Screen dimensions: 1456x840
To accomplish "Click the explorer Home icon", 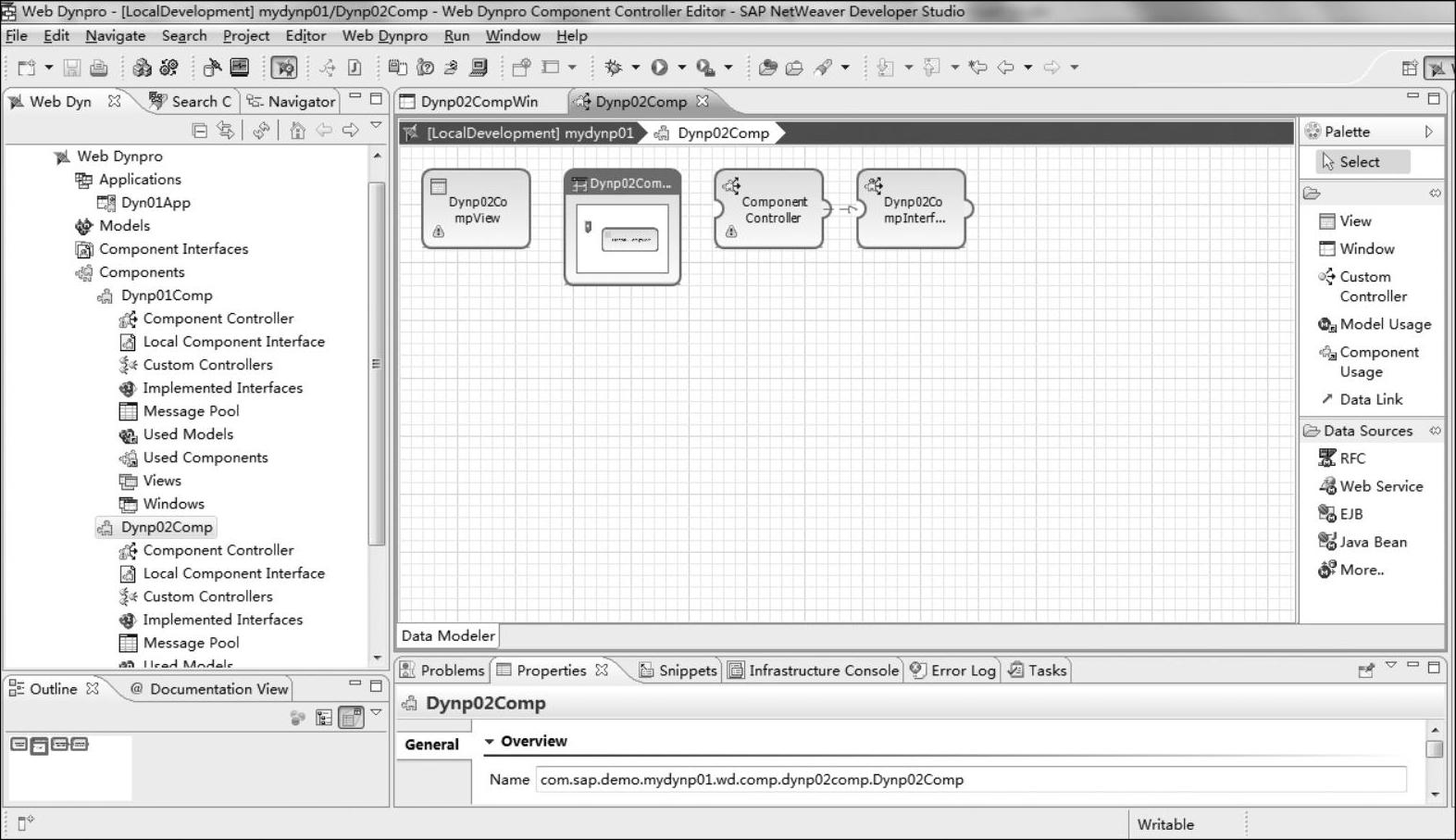I will pyautogui.click(x=297, y=131).
